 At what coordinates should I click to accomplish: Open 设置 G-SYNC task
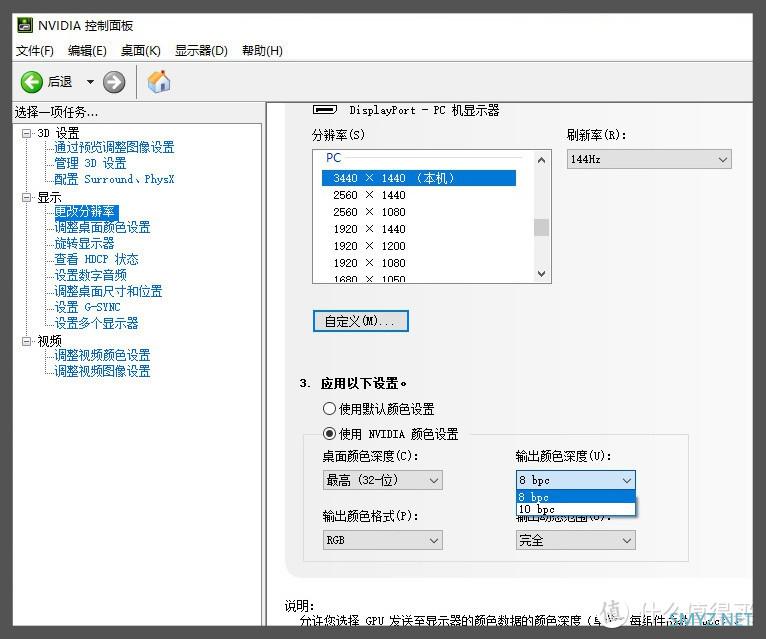coord(87,307)
